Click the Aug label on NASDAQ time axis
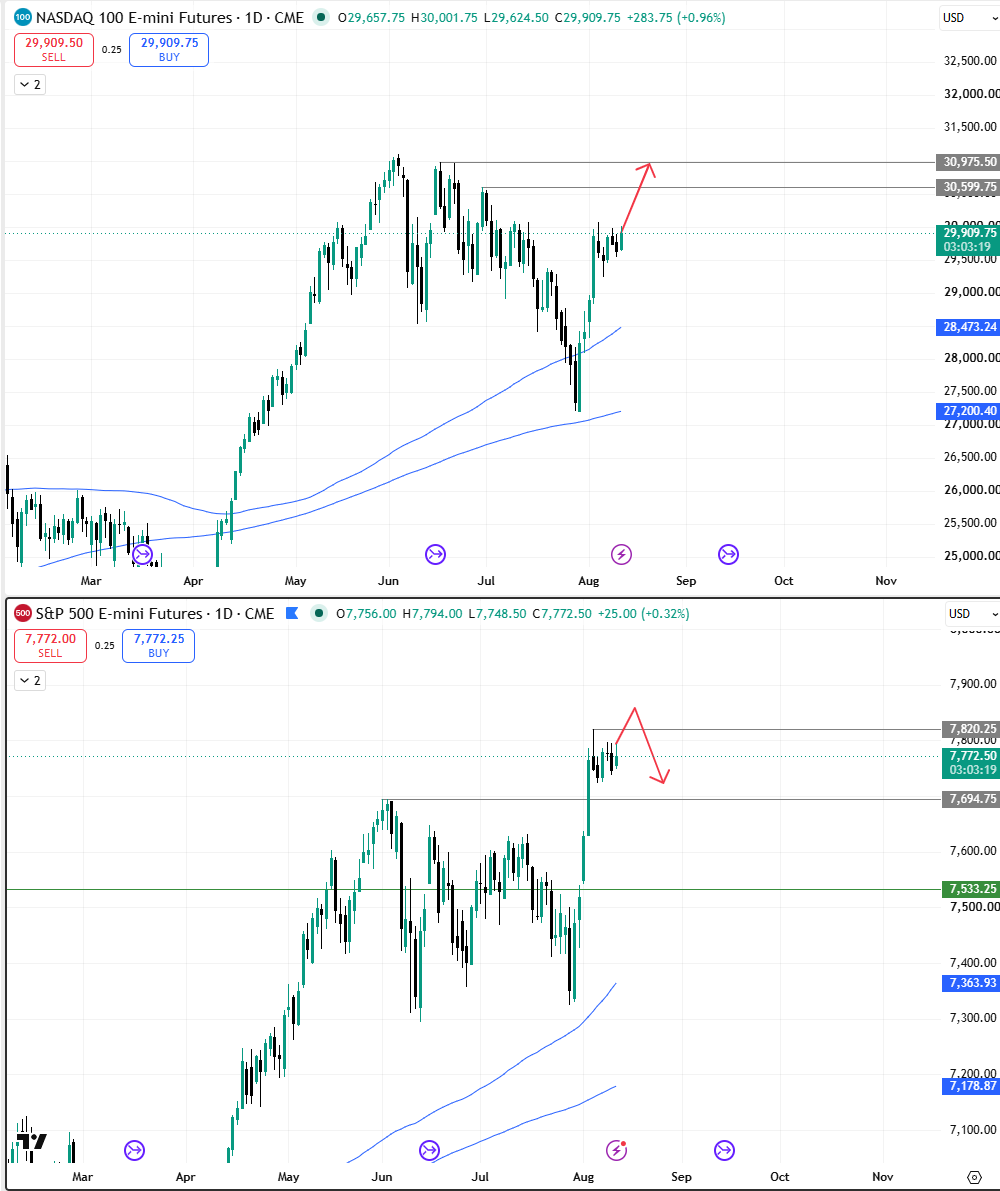The width and height of the screenshot is (1000, 1191). (x=588, y=580)
